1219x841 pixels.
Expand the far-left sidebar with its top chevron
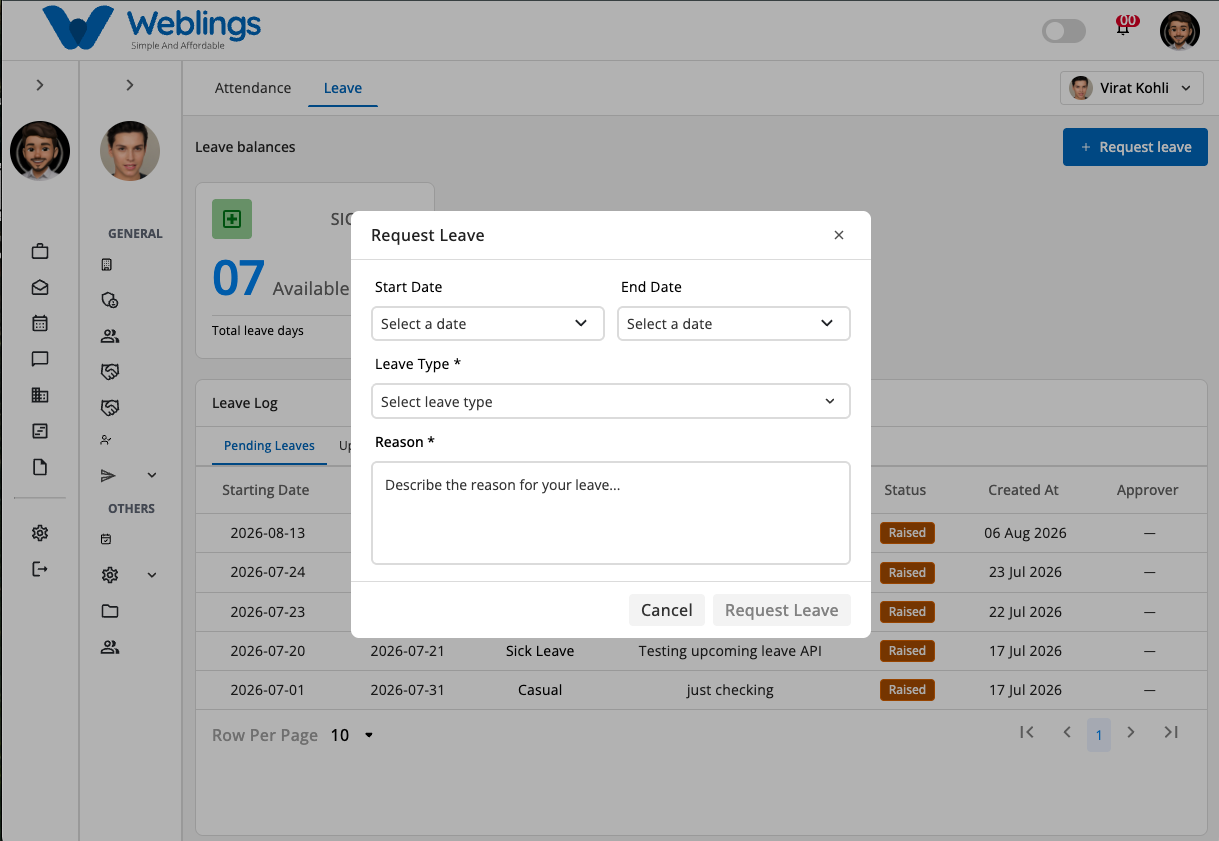(40, 85)
